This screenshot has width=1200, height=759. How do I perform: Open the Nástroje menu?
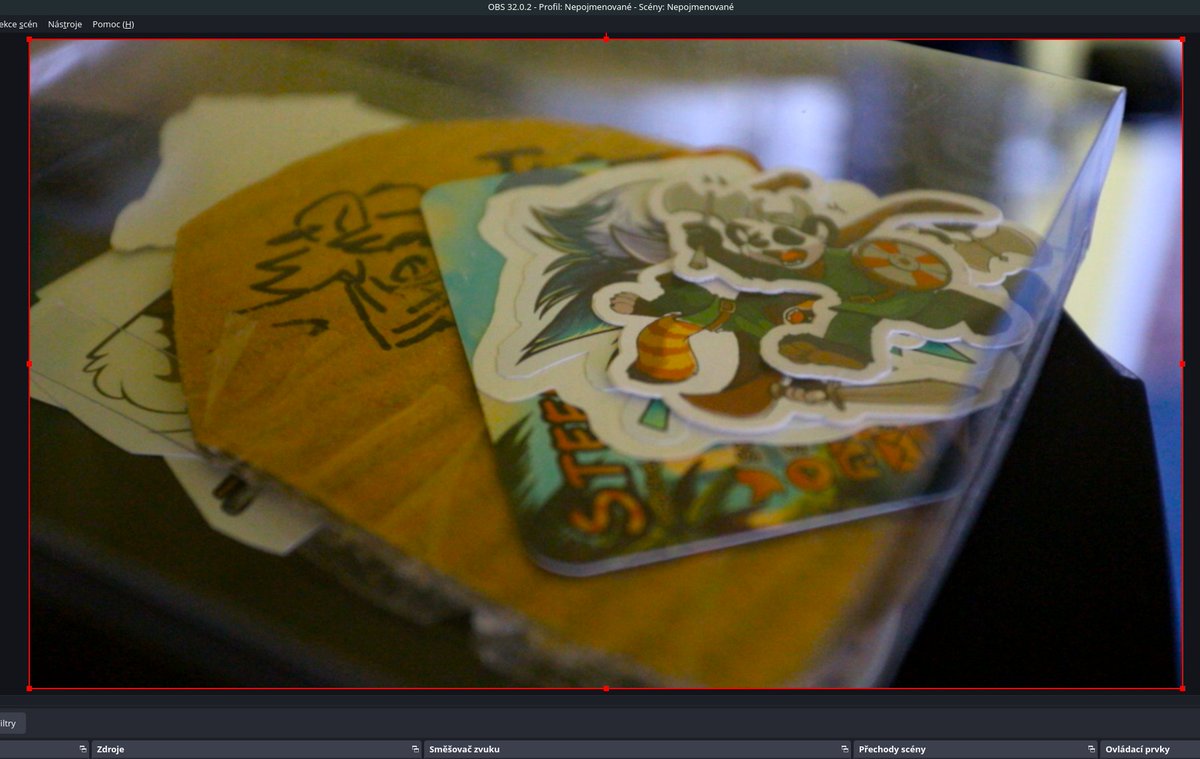(65, 24)
